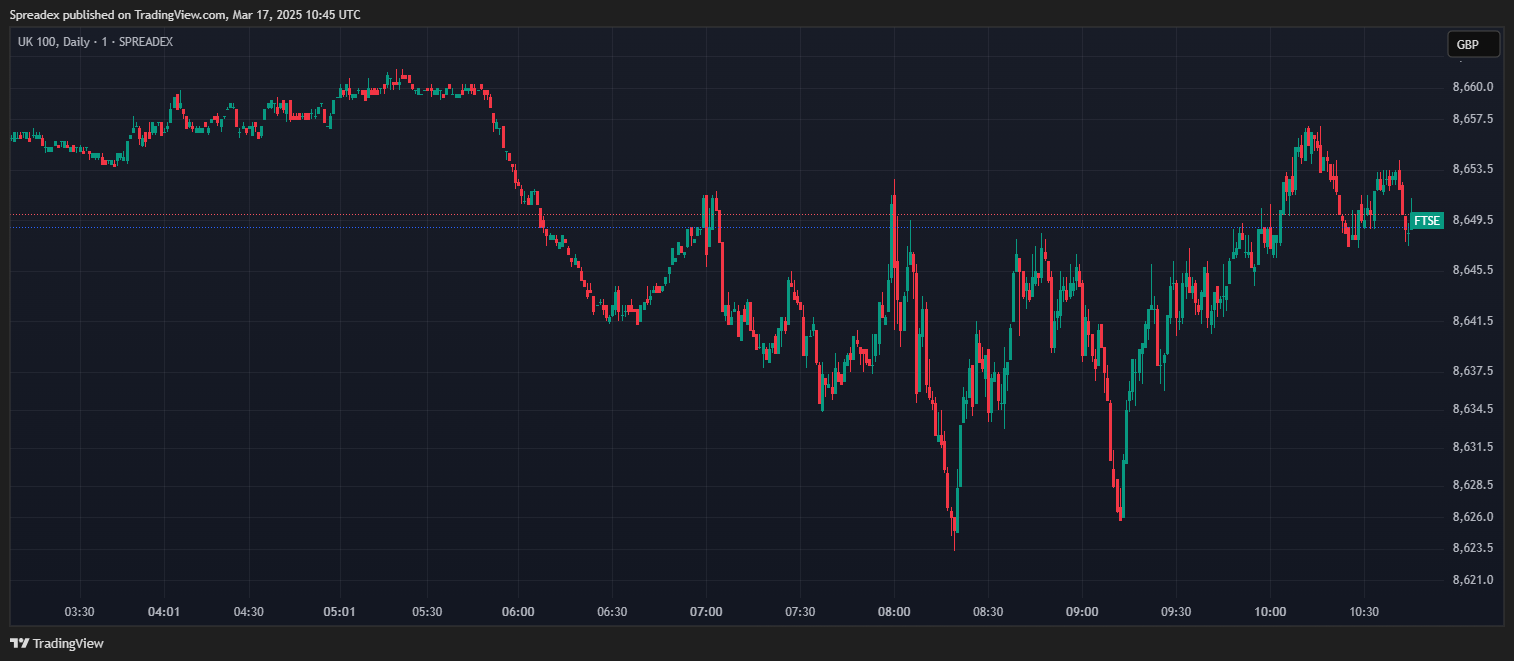Image resolution: width=1514 pixels, height=661 pixels.
Task: Select the 8,649.5 price axis label
Action: (x=1473, y=220)
